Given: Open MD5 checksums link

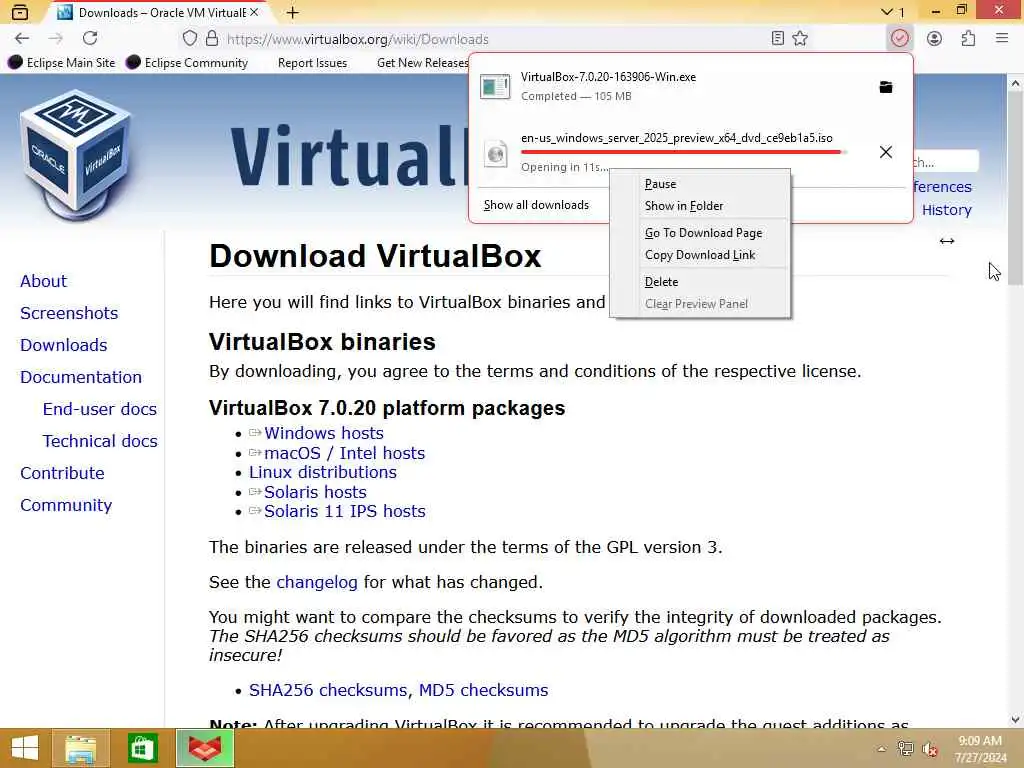Looking at the screenshot, I should point(483,690).
